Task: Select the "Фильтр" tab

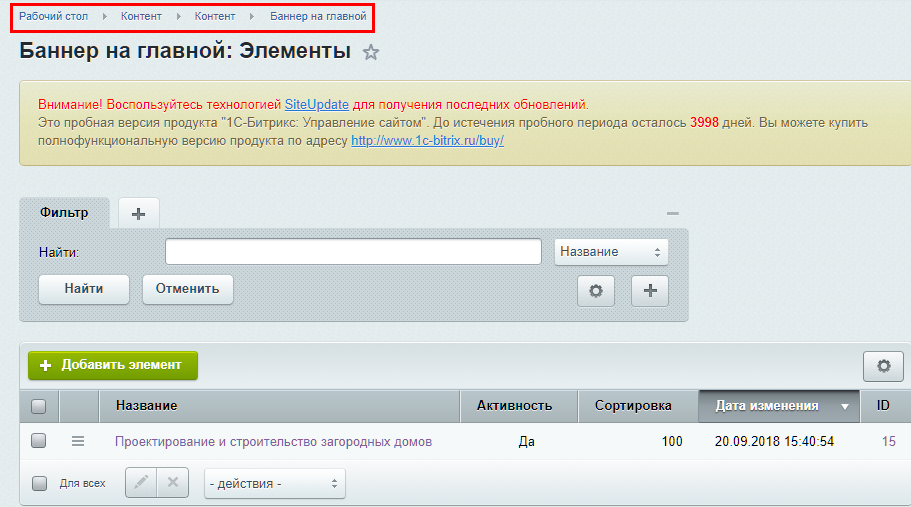Action: (64, 212)
